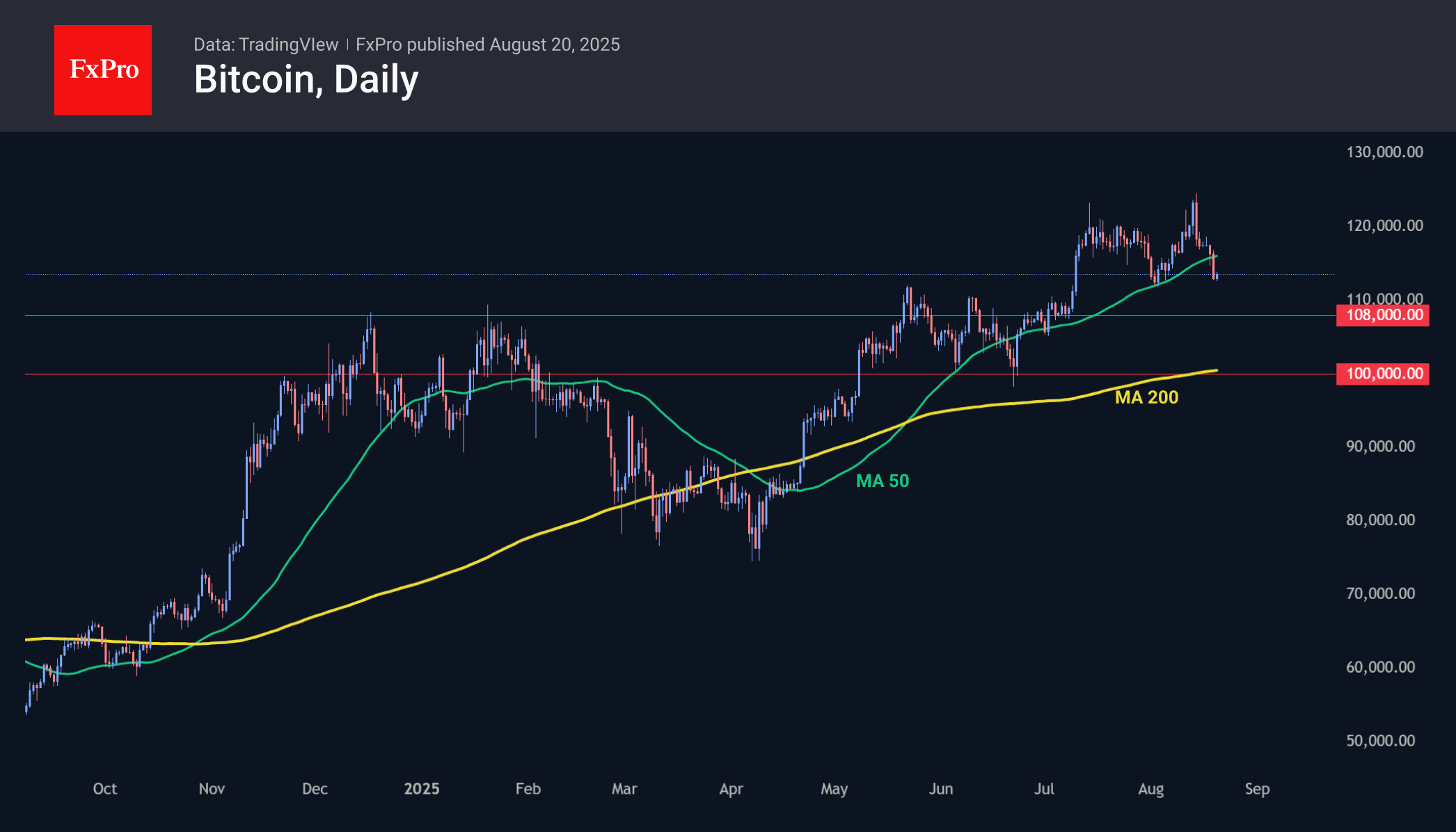Click the red 100,000.00 price tag
Image resolution: width=1456 pixels, height=832 pixels.
1384,374
